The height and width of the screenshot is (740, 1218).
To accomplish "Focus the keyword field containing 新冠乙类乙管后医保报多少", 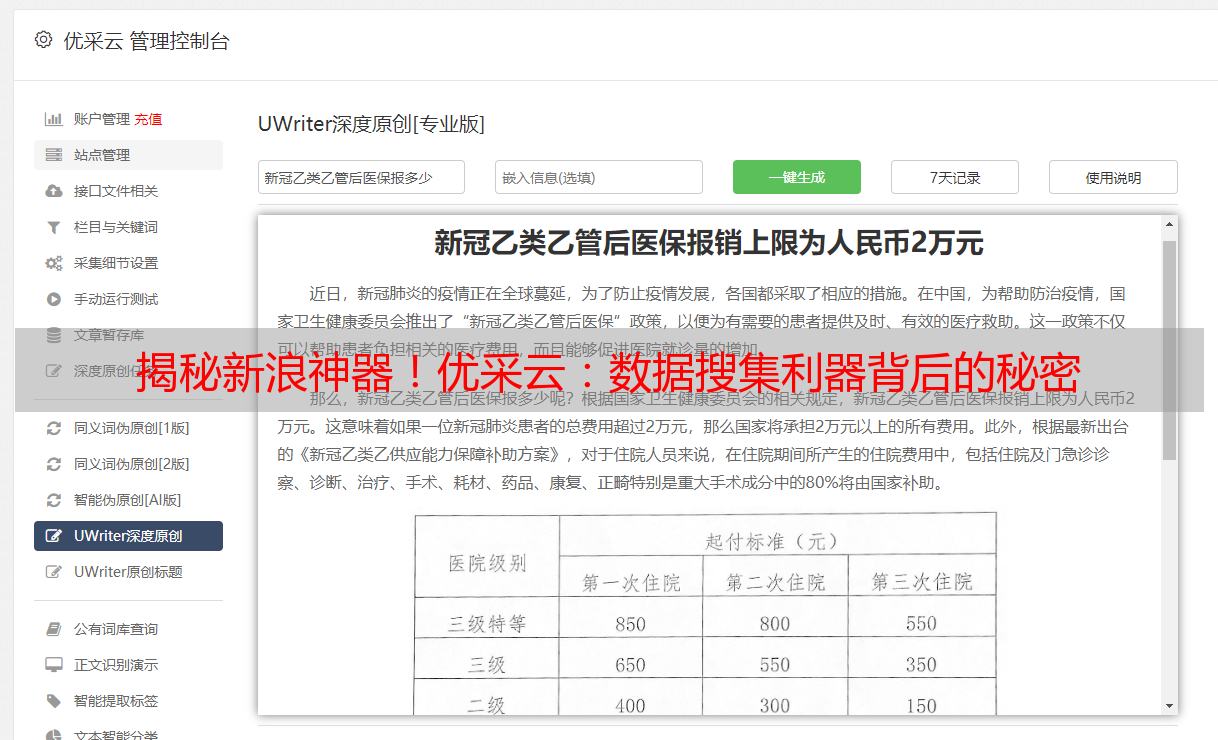I will [x=361, y=177].
